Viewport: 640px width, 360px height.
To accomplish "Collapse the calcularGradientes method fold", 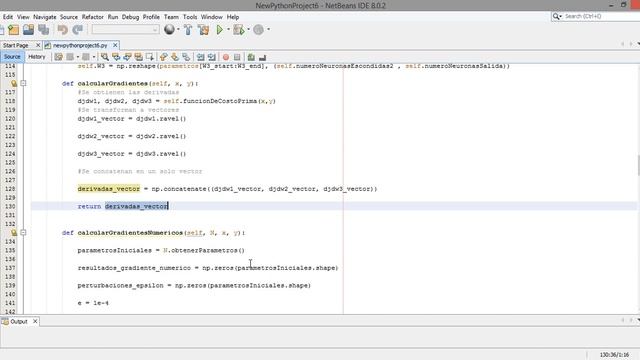I will tap(23, 83).
